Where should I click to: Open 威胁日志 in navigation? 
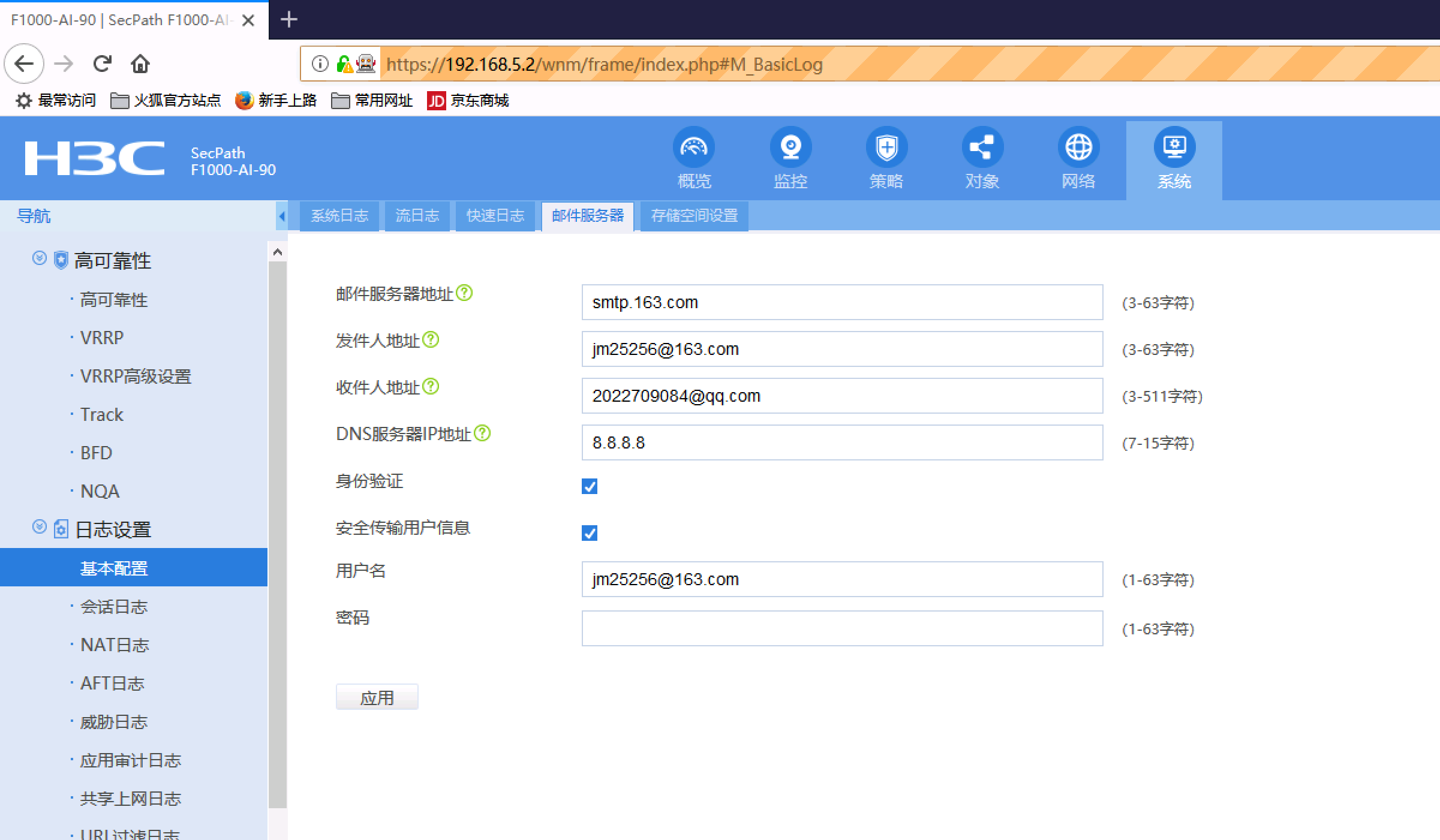click(x=114, y=722)
